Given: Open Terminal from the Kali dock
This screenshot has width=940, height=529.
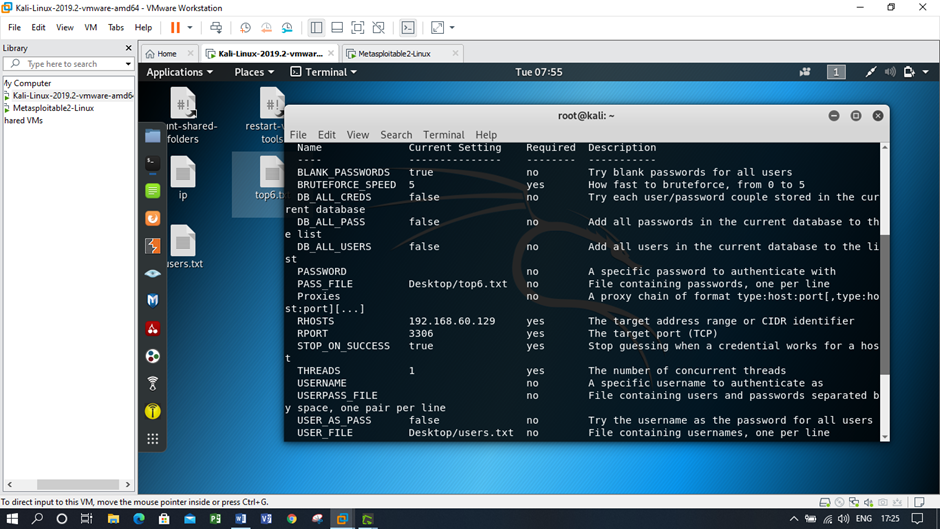Looking at the screenshot, I should tap(153, 163).
